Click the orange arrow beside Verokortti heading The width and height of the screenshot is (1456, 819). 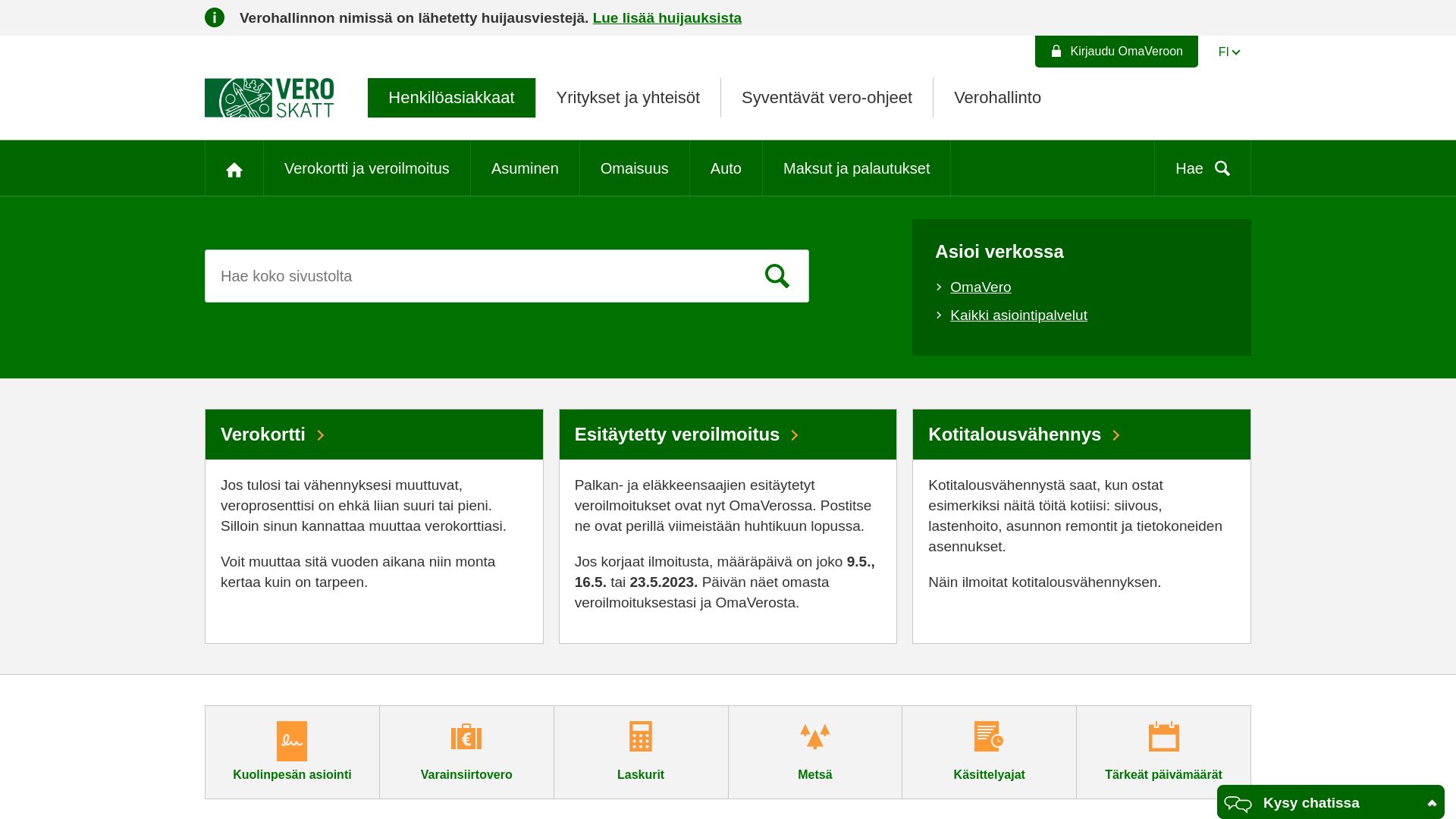pyautogui.click(x=321, y=435)
